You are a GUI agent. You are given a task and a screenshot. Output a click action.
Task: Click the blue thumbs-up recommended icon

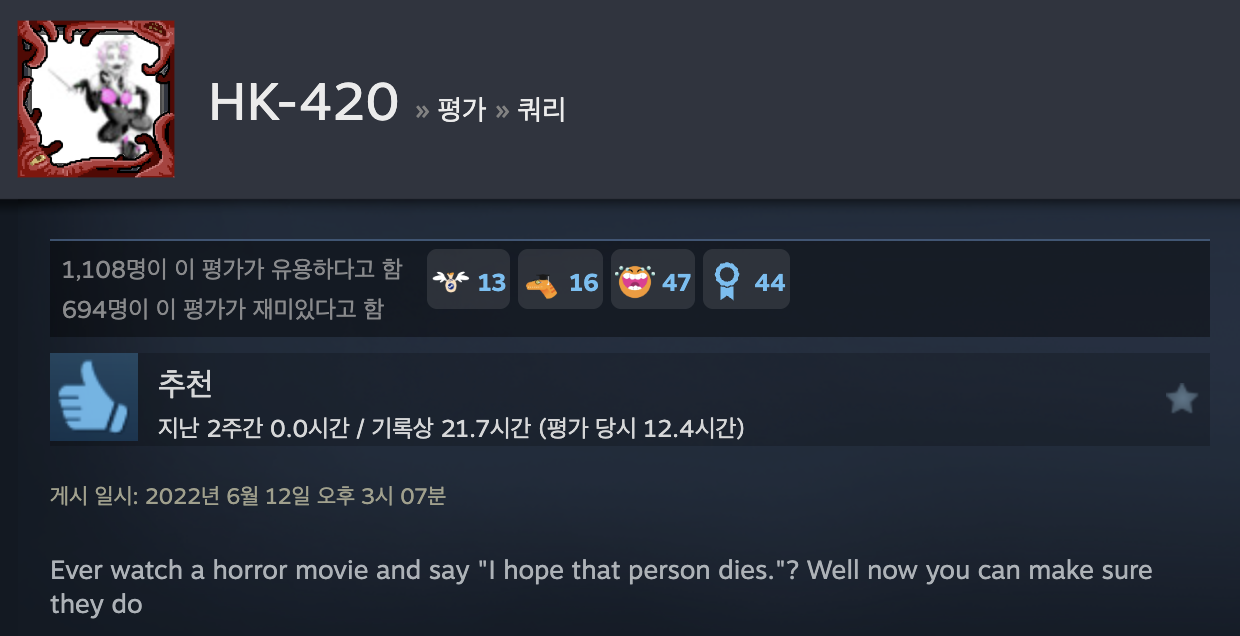click(x=94, y=397)
